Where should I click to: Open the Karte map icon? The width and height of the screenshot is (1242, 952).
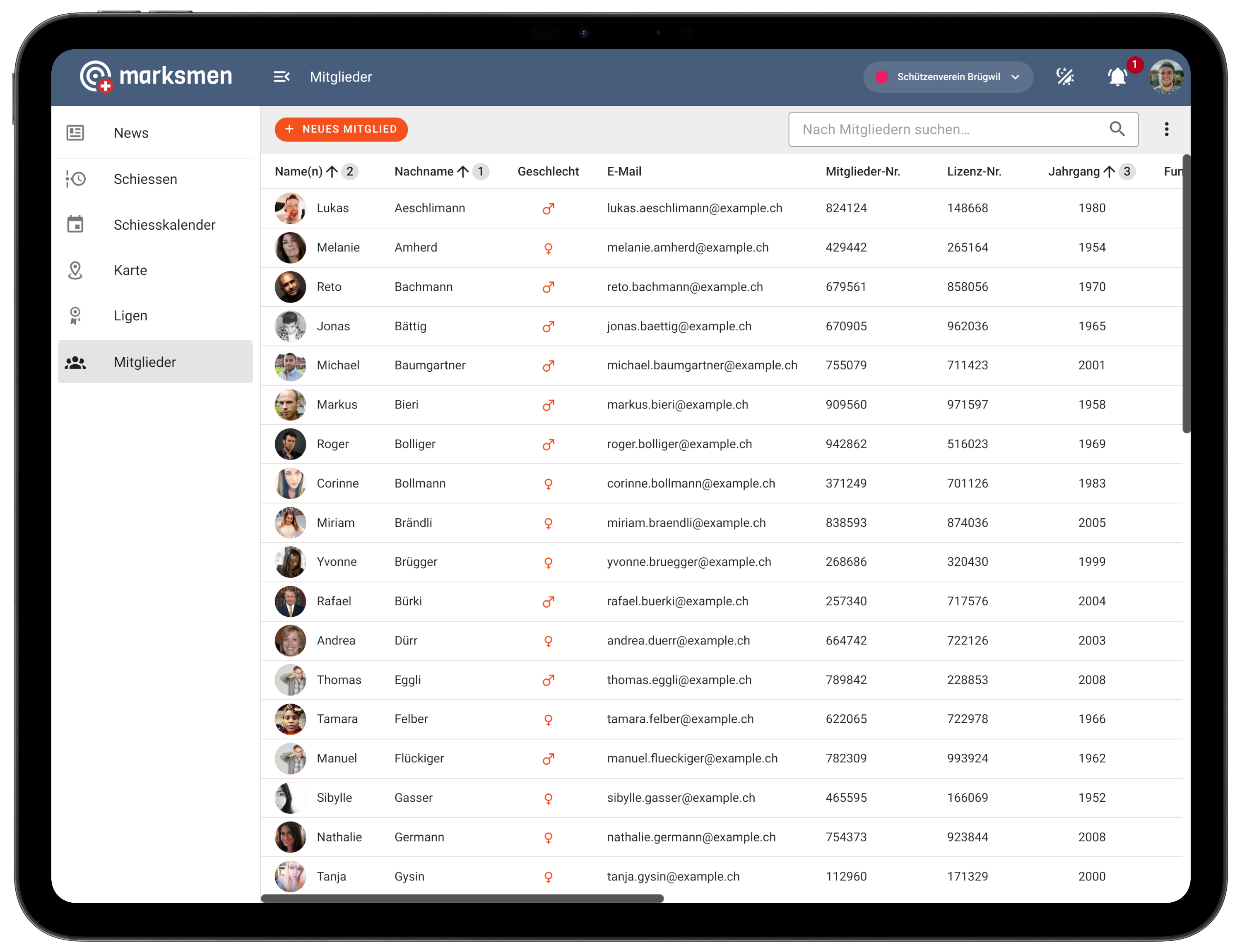(75, 270)
